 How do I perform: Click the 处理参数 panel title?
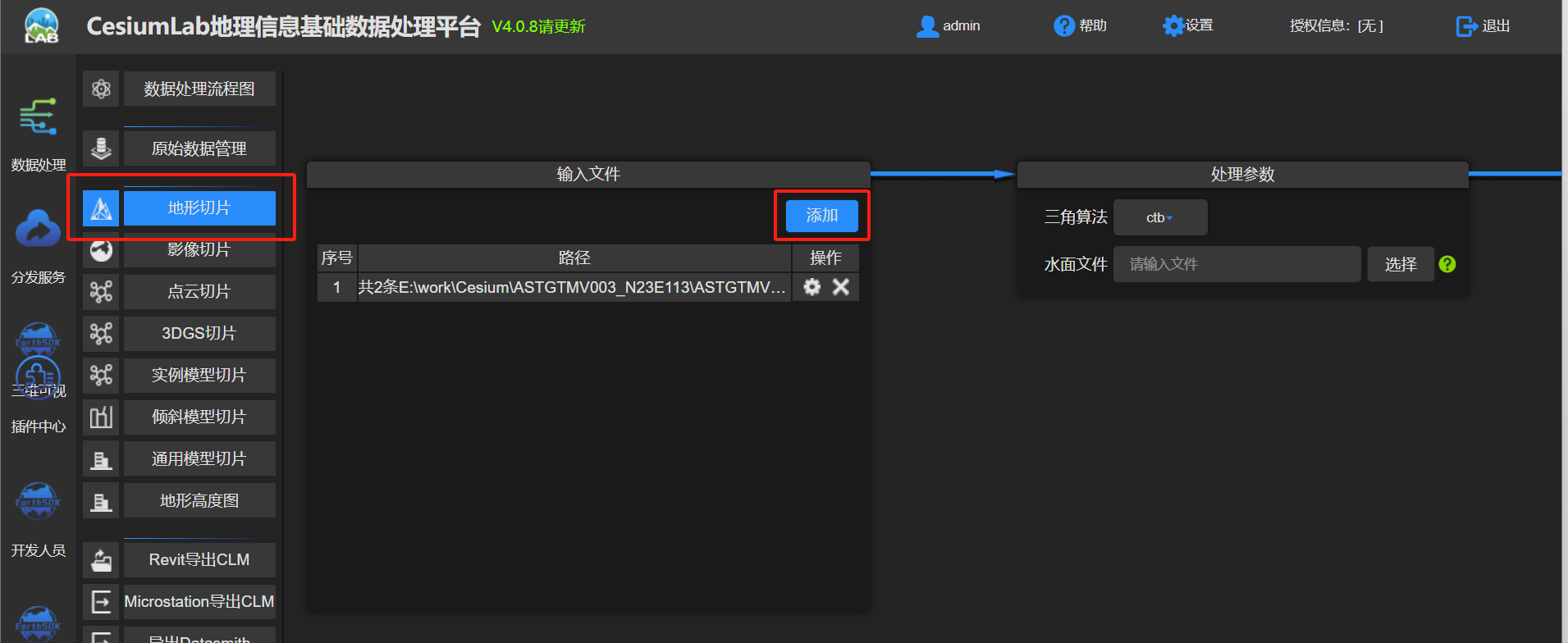click(1242, 174)
